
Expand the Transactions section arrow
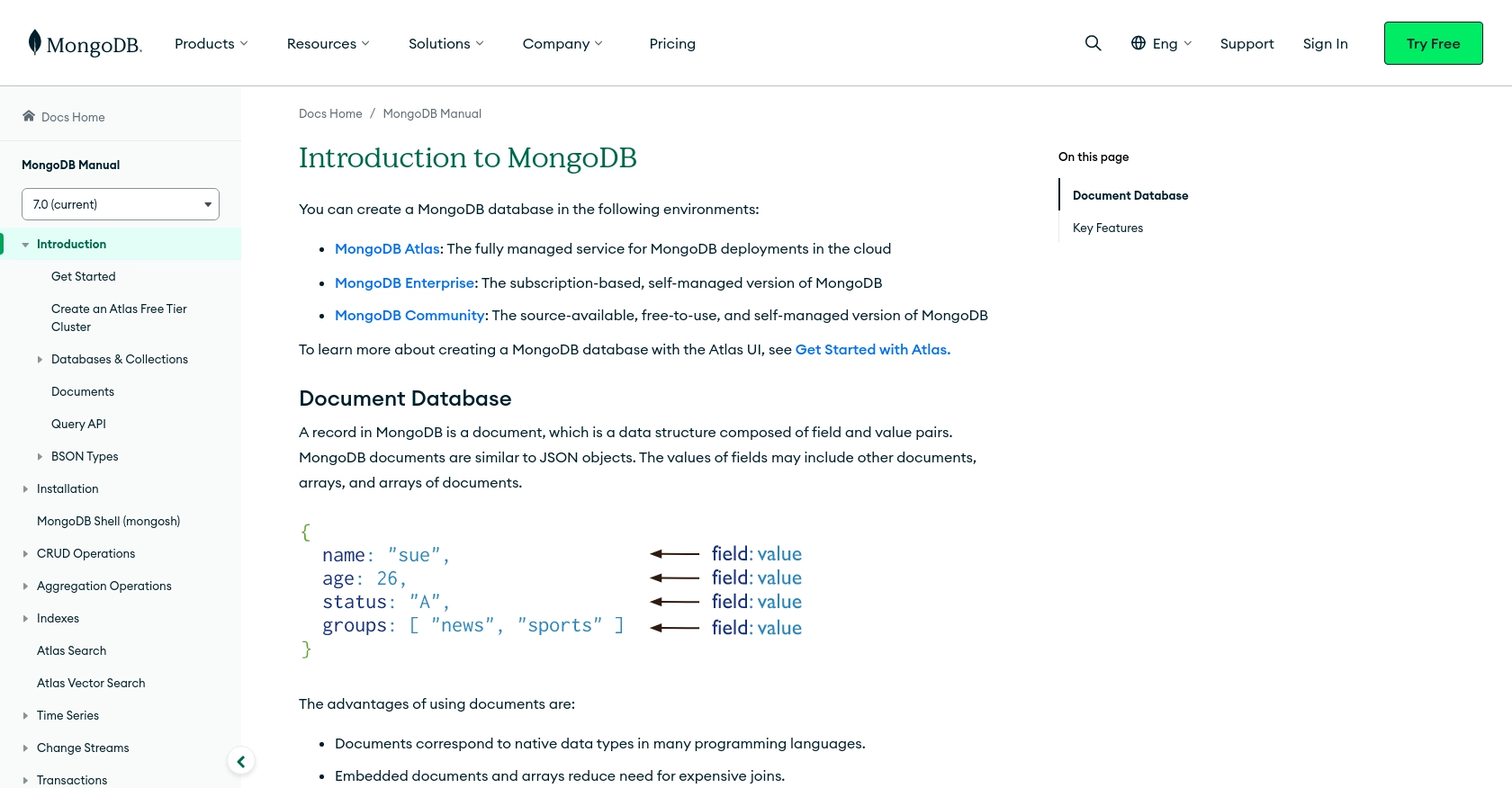(x=25, y=781)
